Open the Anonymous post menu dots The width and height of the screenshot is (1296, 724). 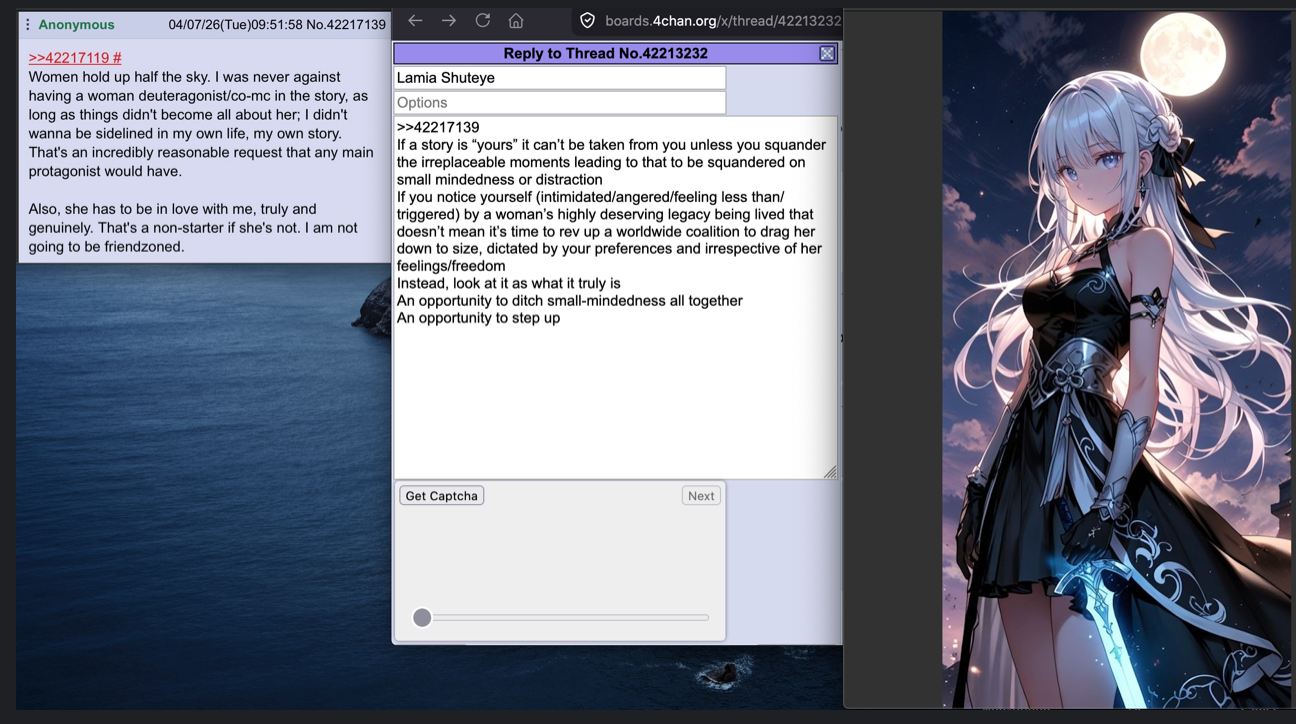point(27,25)
